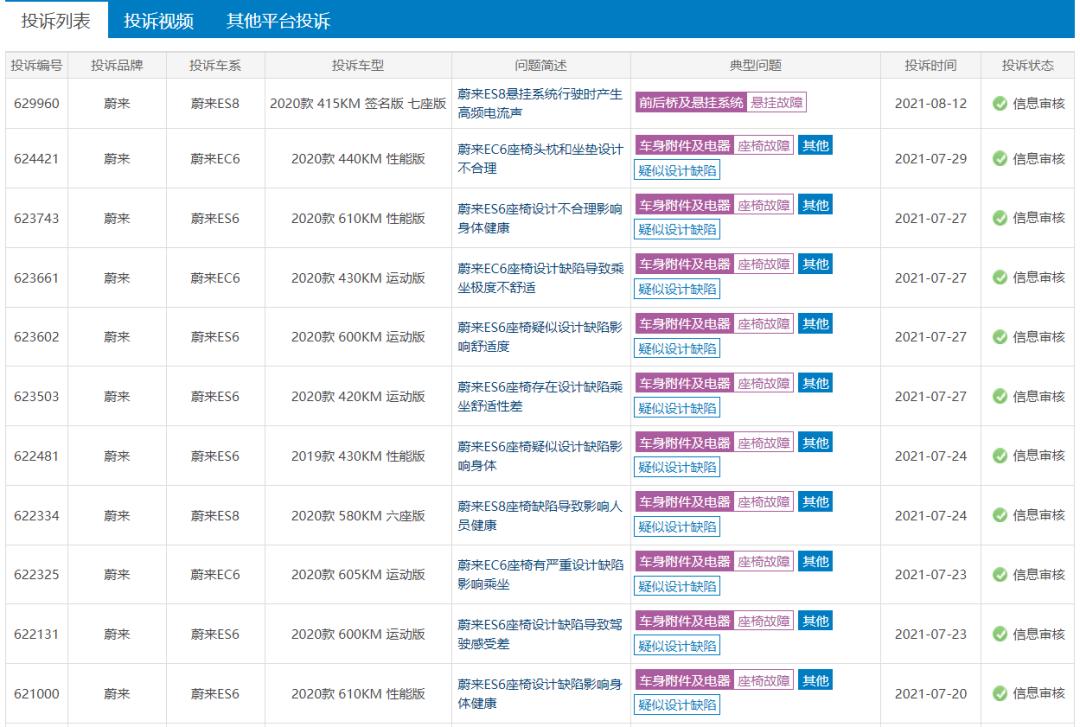
Task: Open complaint 蔚来ES8座椅缺陷导致影响人员健康
Action: coord(540,515)
